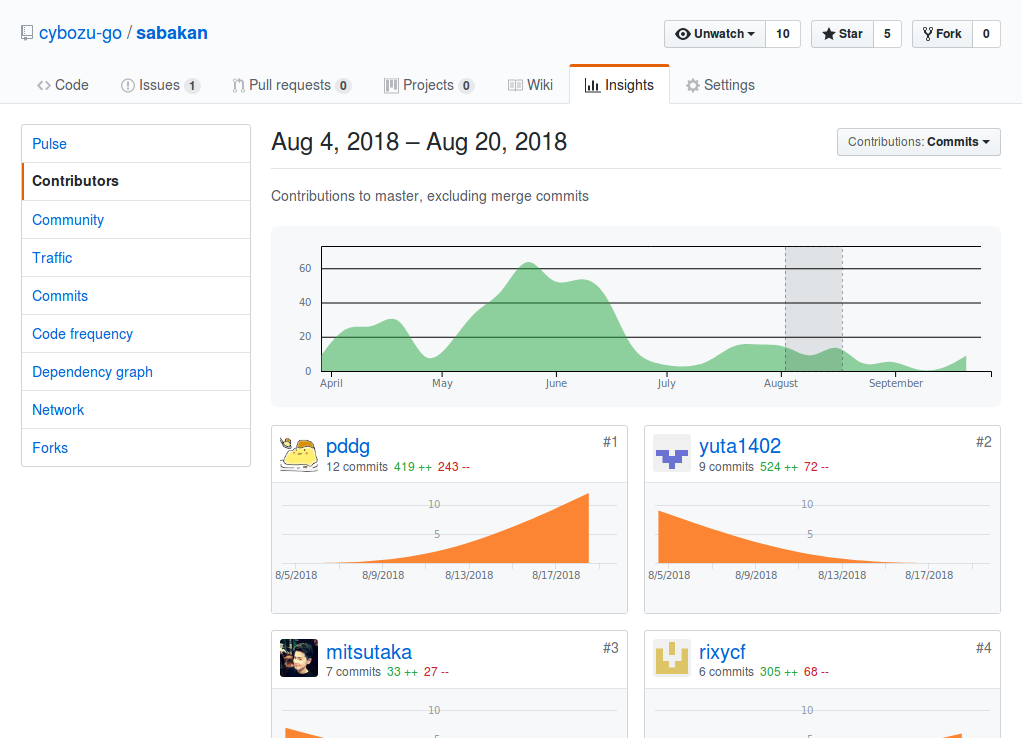Click pddg's orange commit activity chart
Image resolution: width=1022 pixels, height=738 pixels.
coord(450,529)
